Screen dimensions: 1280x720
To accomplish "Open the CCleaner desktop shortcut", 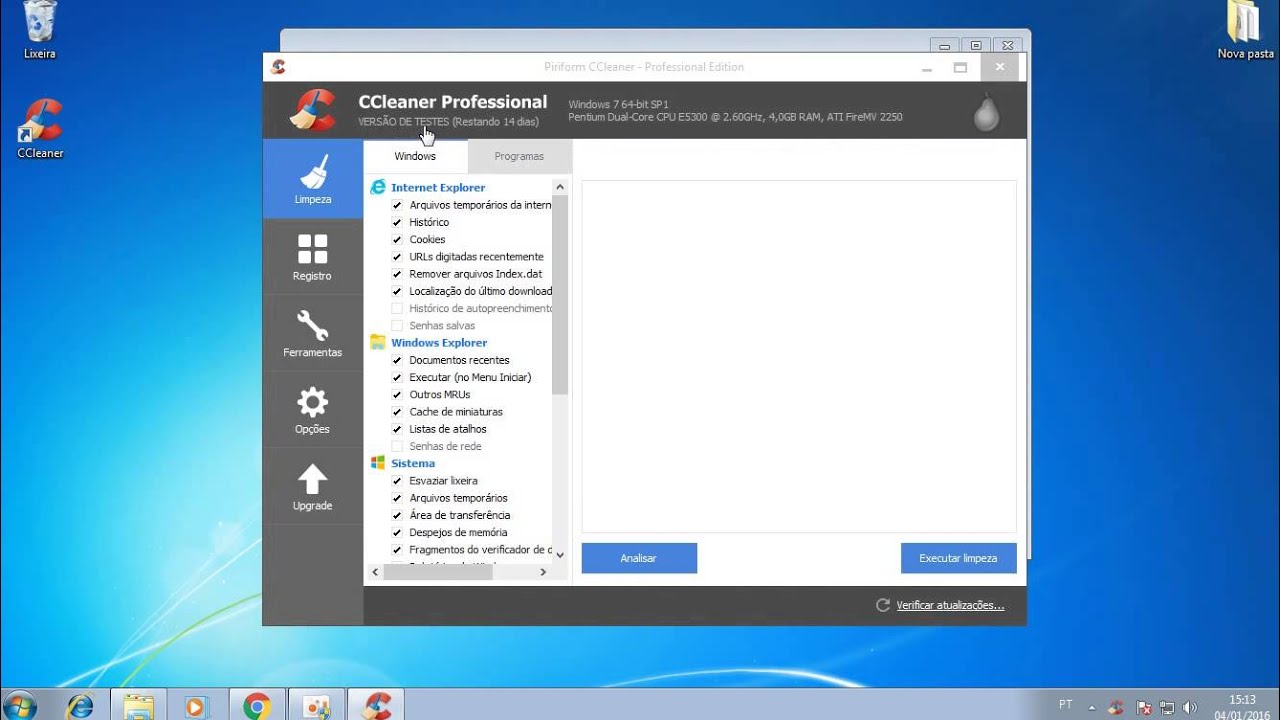I will (x=40, y=128).
